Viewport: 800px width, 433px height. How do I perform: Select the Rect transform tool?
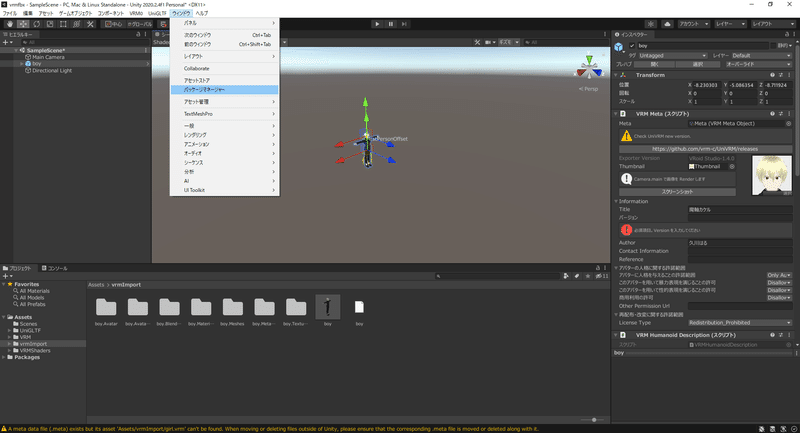pos(63,24)
